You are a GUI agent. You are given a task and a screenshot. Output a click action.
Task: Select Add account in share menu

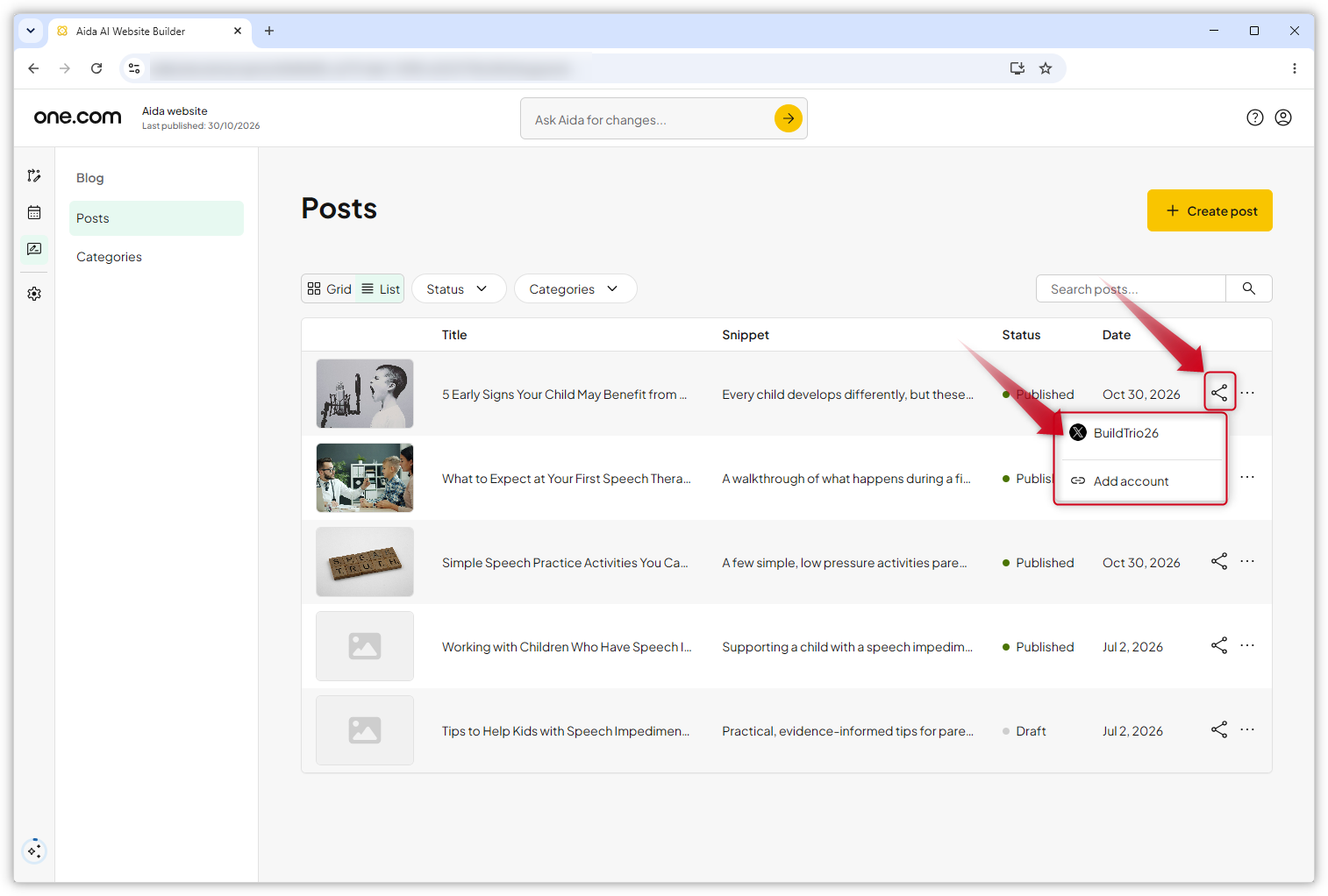pos(1142,481)
